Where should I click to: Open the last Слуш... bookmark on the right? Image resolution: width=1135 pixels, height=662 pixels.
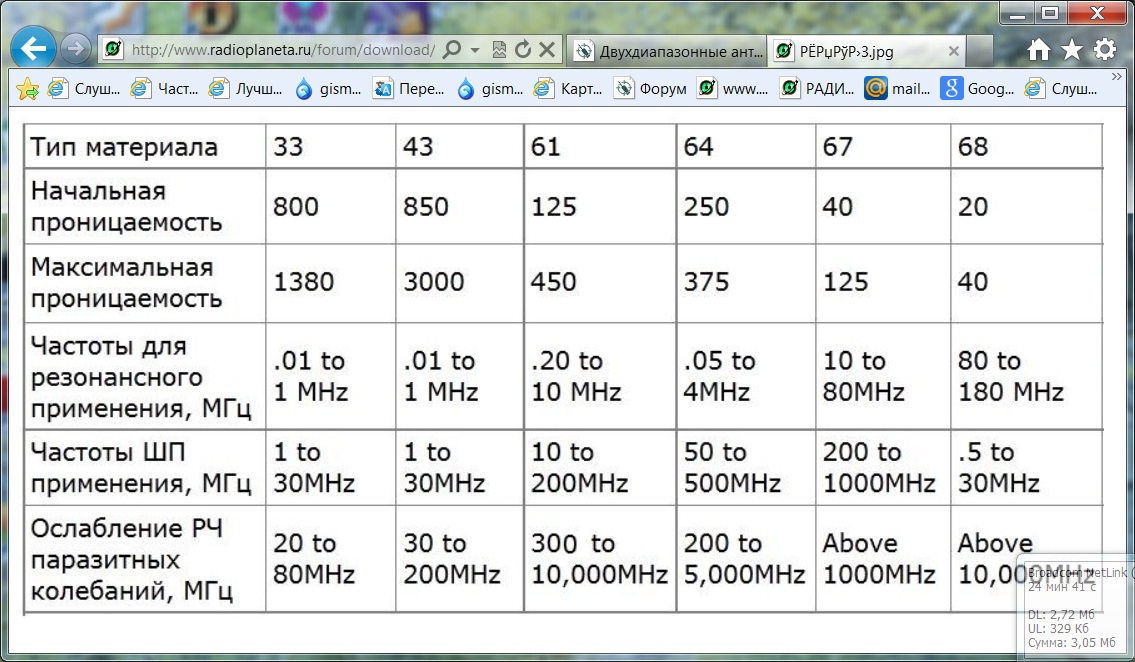(x=1061, y=89)
